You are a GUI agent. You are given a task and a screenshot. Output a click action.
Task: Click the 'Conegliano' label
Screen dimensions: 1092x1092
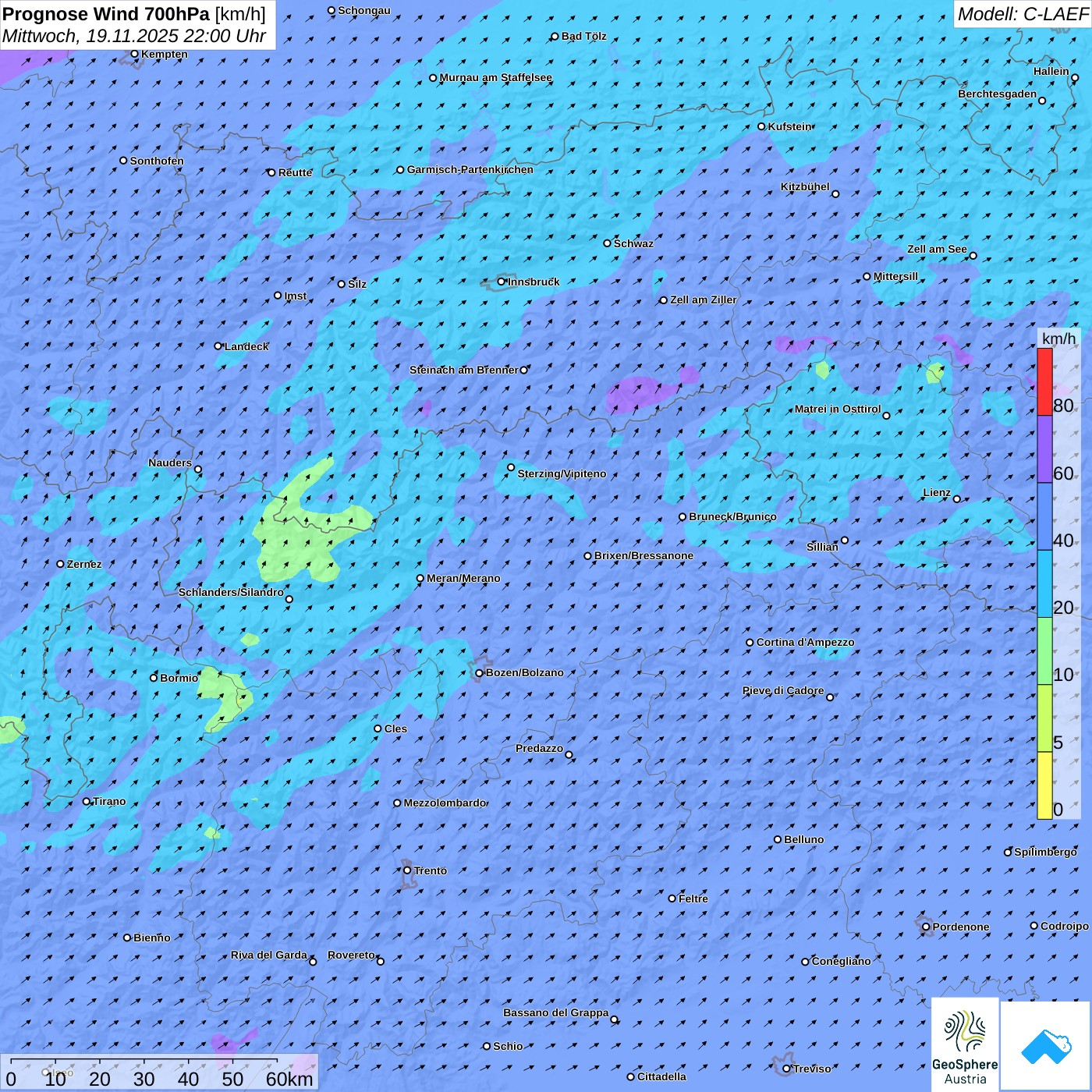pyautogui.click(x=841, y=961)
